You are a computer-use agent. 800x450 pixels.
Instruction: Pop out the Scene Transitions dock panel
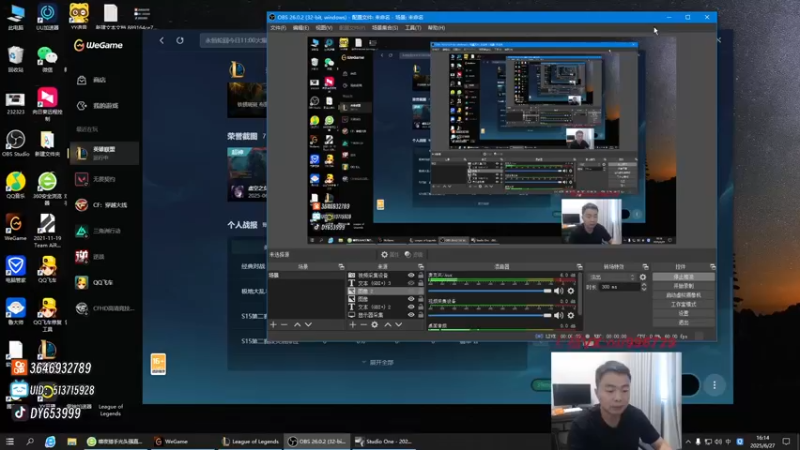pyautogui.click(x=645, y=266)
